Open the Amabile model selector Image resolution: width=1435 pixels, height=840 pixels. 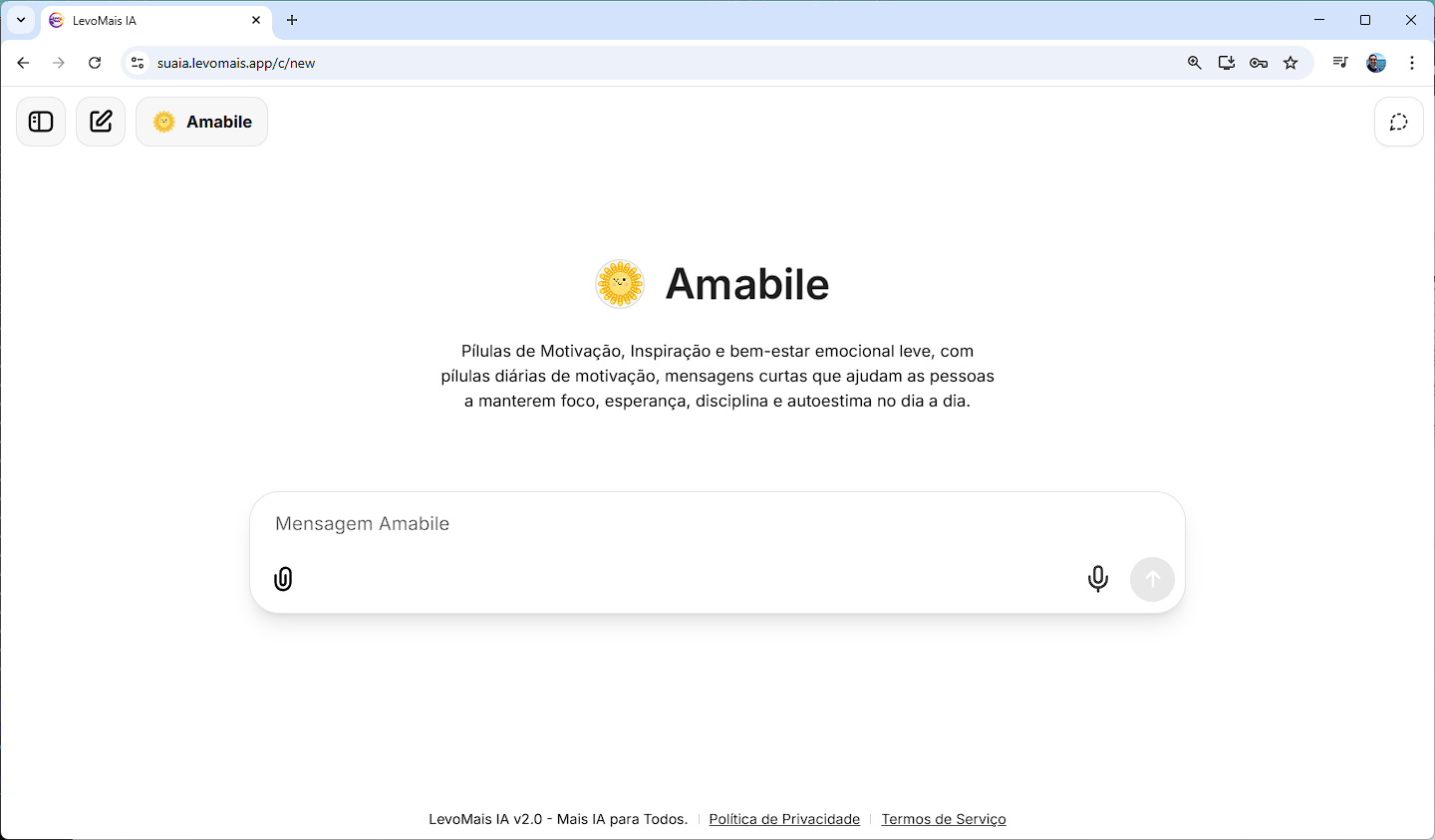click(201, 122)
